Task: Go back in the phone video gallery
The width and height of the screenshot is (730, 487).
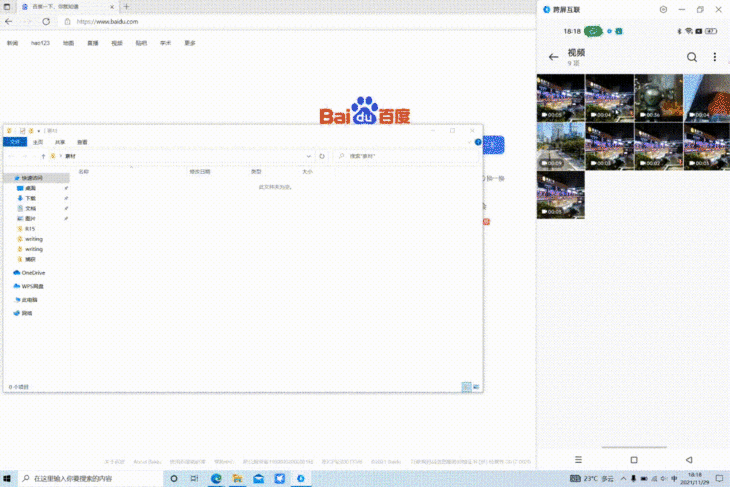Action: pyautogui.click(x=553, y=57)
